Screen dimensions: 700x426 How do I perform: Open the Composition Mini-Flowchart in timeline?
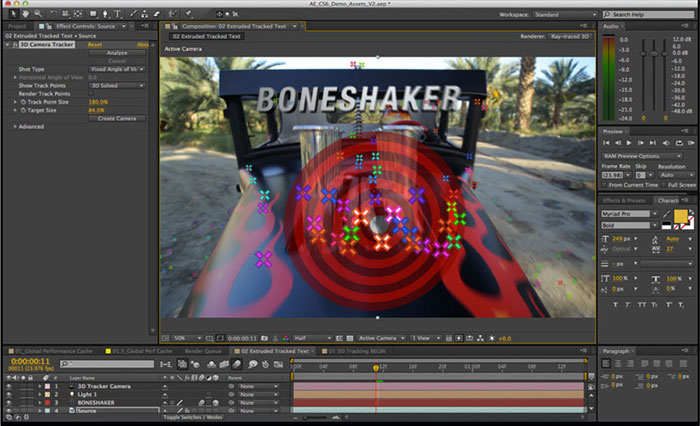pyautogui.click(x=166, y=364)
